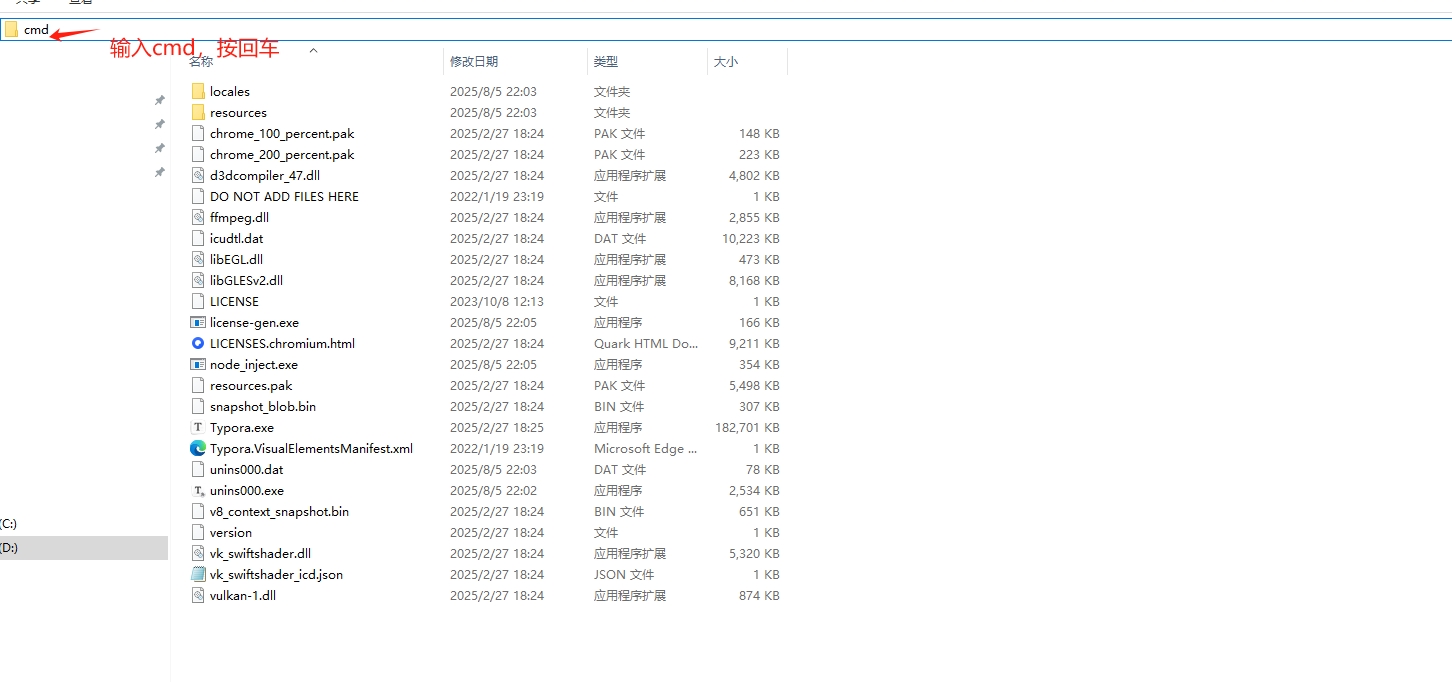Click the size cell 5,498 KB
This screenshot has height=682, width=1452.
tap(754, 386)
